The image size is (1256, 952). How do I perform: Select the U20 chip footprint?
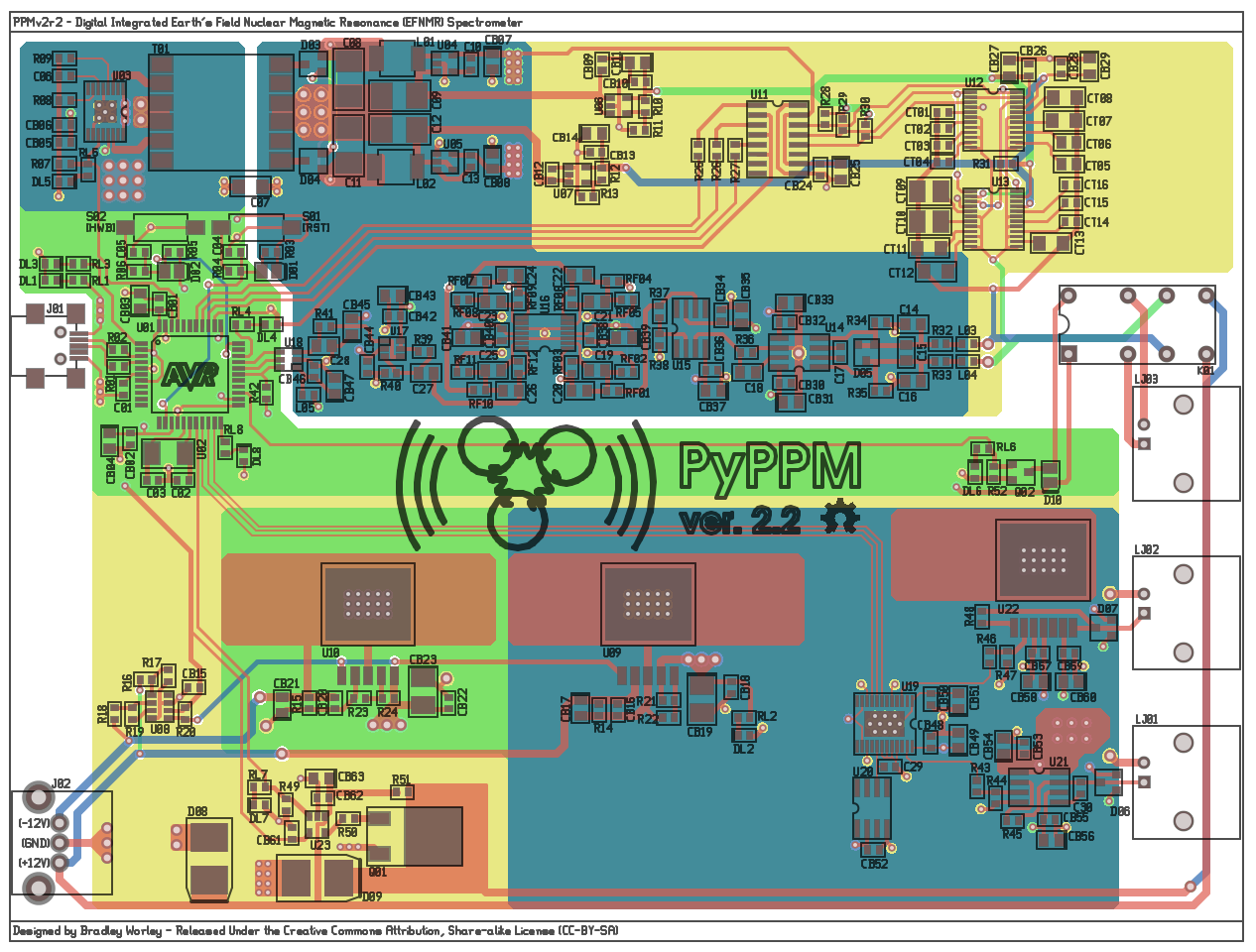[x=872, y=808]
